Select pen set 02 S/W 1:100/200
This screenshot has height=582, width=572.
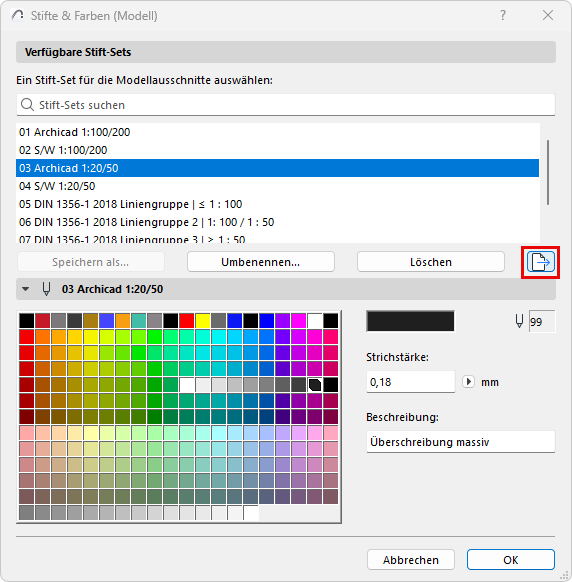[277, 150]
